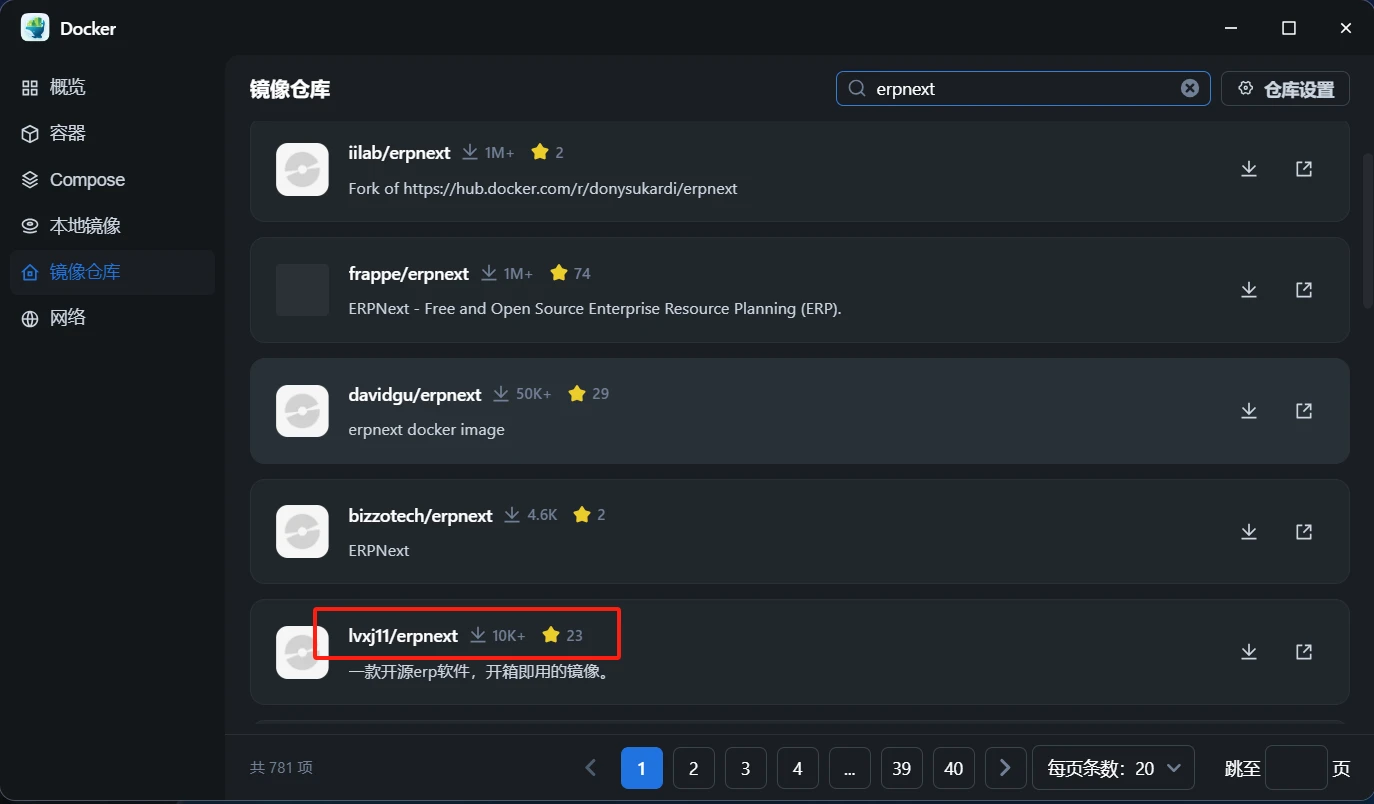Open the 每页条数 items-per-page dropdown

coord(1114,768)
